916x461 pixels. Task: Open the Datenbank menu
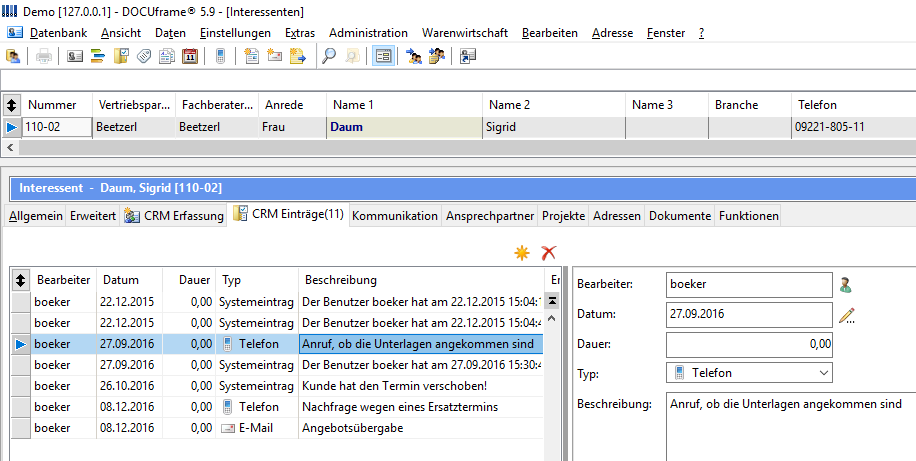click(x=58, y=33)
